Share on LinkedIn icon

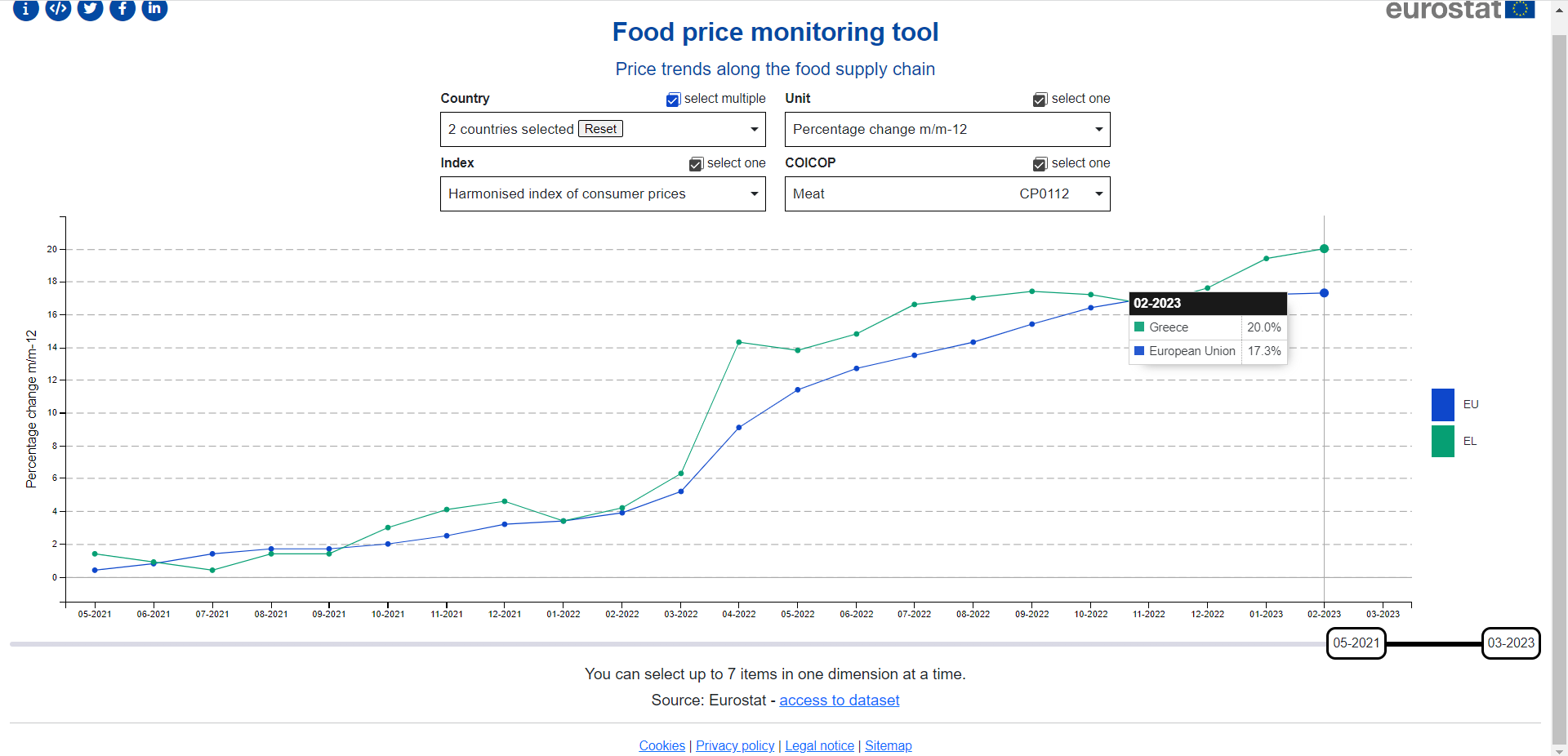coord(154,8)
